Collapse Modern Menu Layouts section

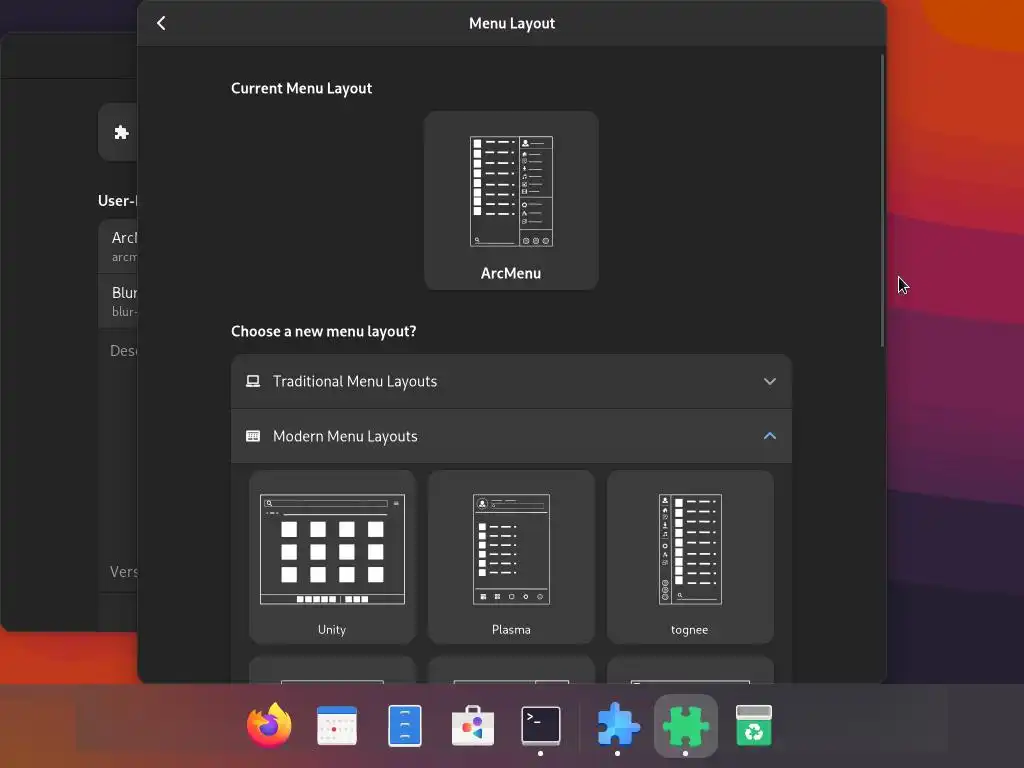[x=511, y=436]
